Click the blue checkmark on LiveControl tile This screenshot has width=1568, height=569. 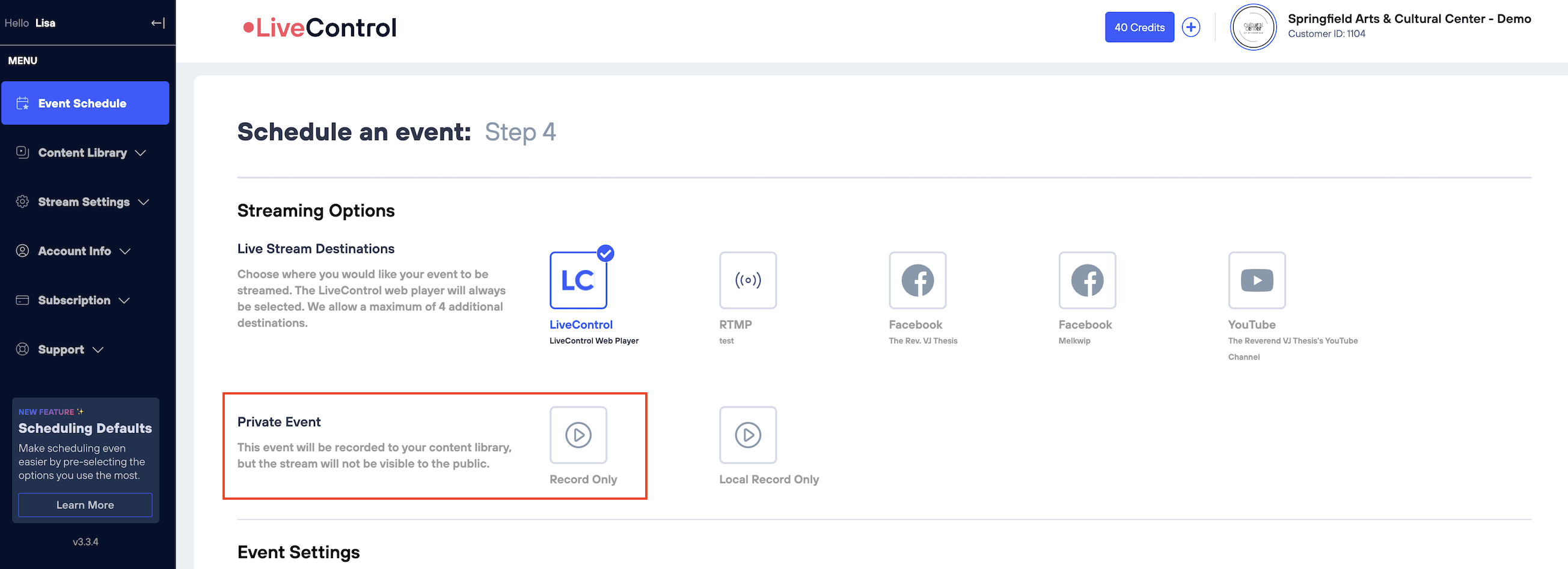pyautogui.click(x=605, y=253)
